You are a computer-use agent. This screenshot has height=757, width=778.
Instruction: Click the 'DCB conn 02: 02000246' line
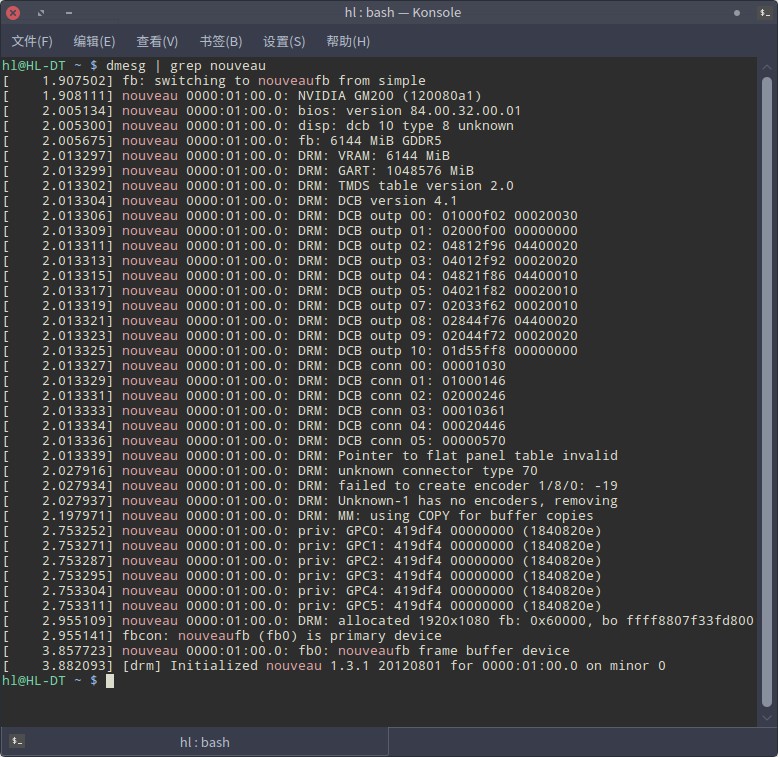(x=254, y=396)
